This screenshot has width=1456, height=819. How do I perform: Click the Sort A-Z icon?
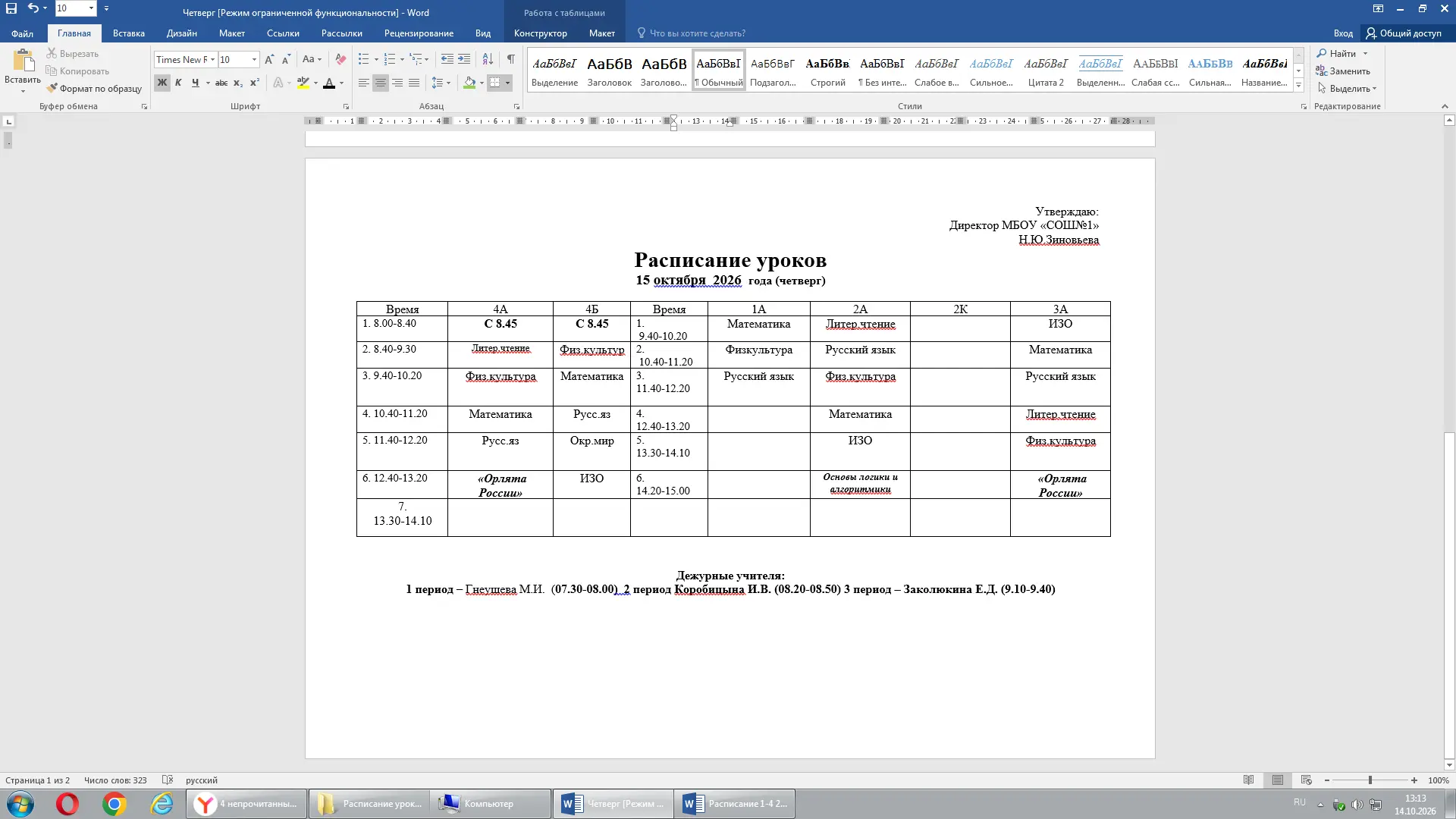click(488, 59)
